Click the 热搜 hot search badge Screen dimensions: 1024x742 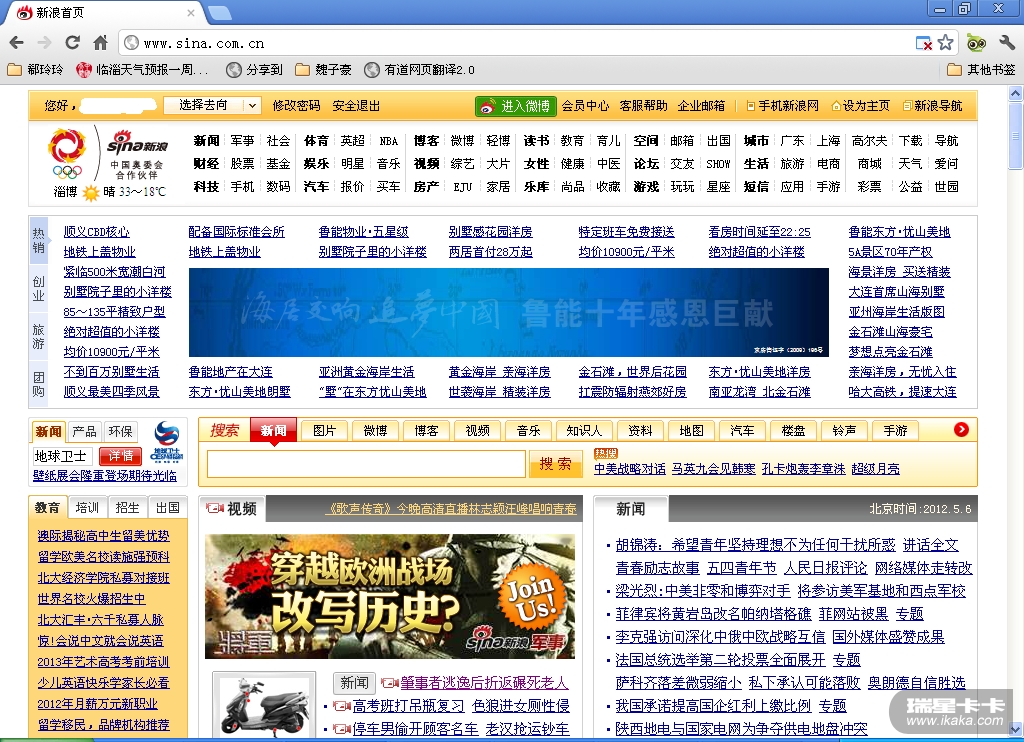click(x=606, y=453)
